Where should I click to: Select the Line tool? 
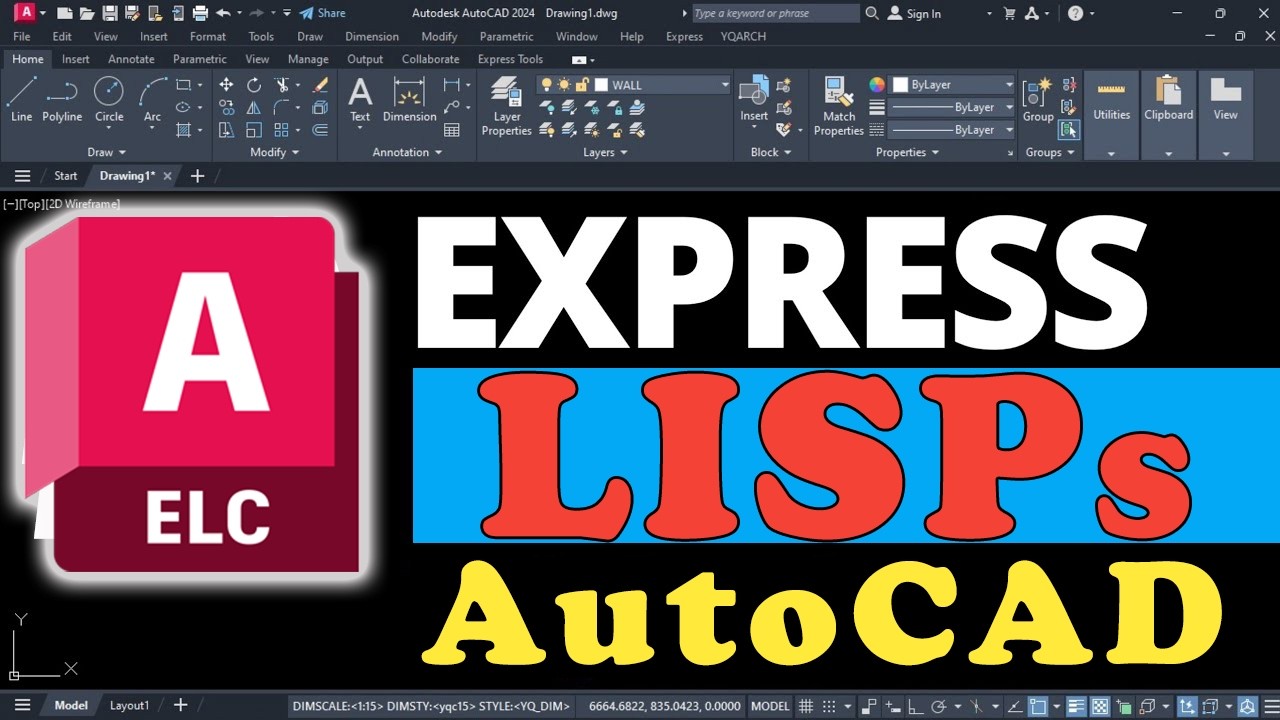pyautogui.click(x=21, y=100)
